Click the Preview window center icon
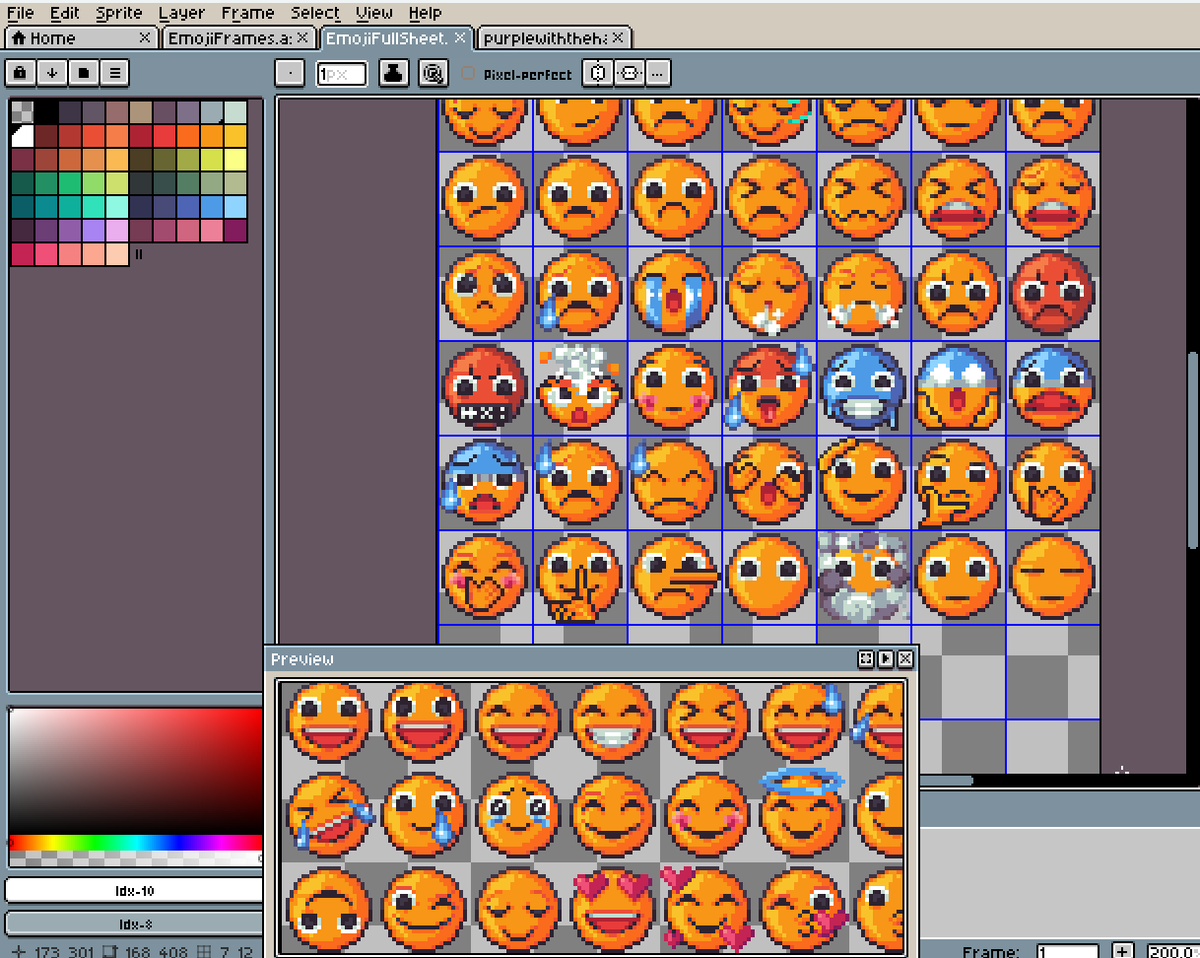 point(866,659)
